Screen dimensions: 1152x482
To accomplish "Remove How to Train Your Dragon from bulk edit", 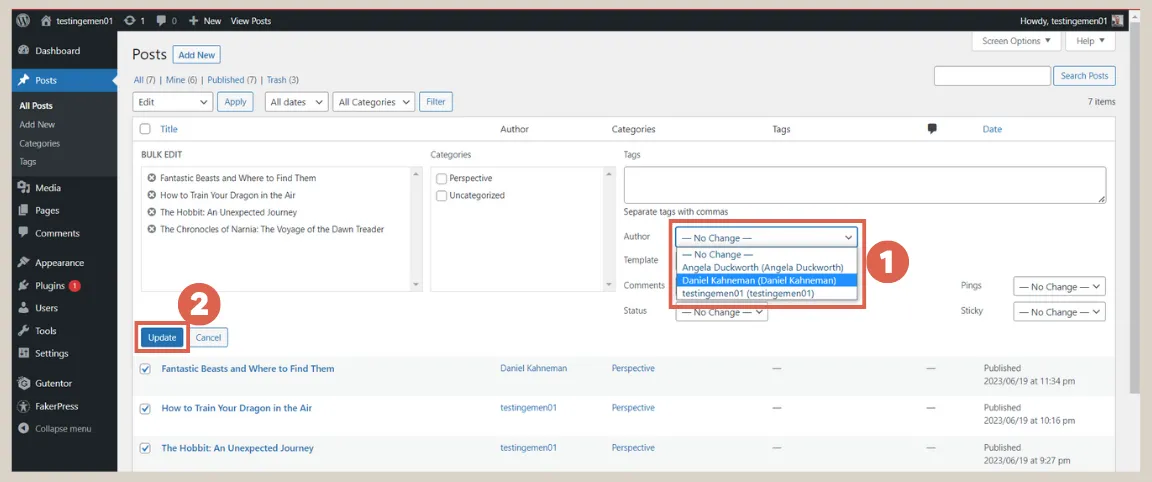I will 151,195.
